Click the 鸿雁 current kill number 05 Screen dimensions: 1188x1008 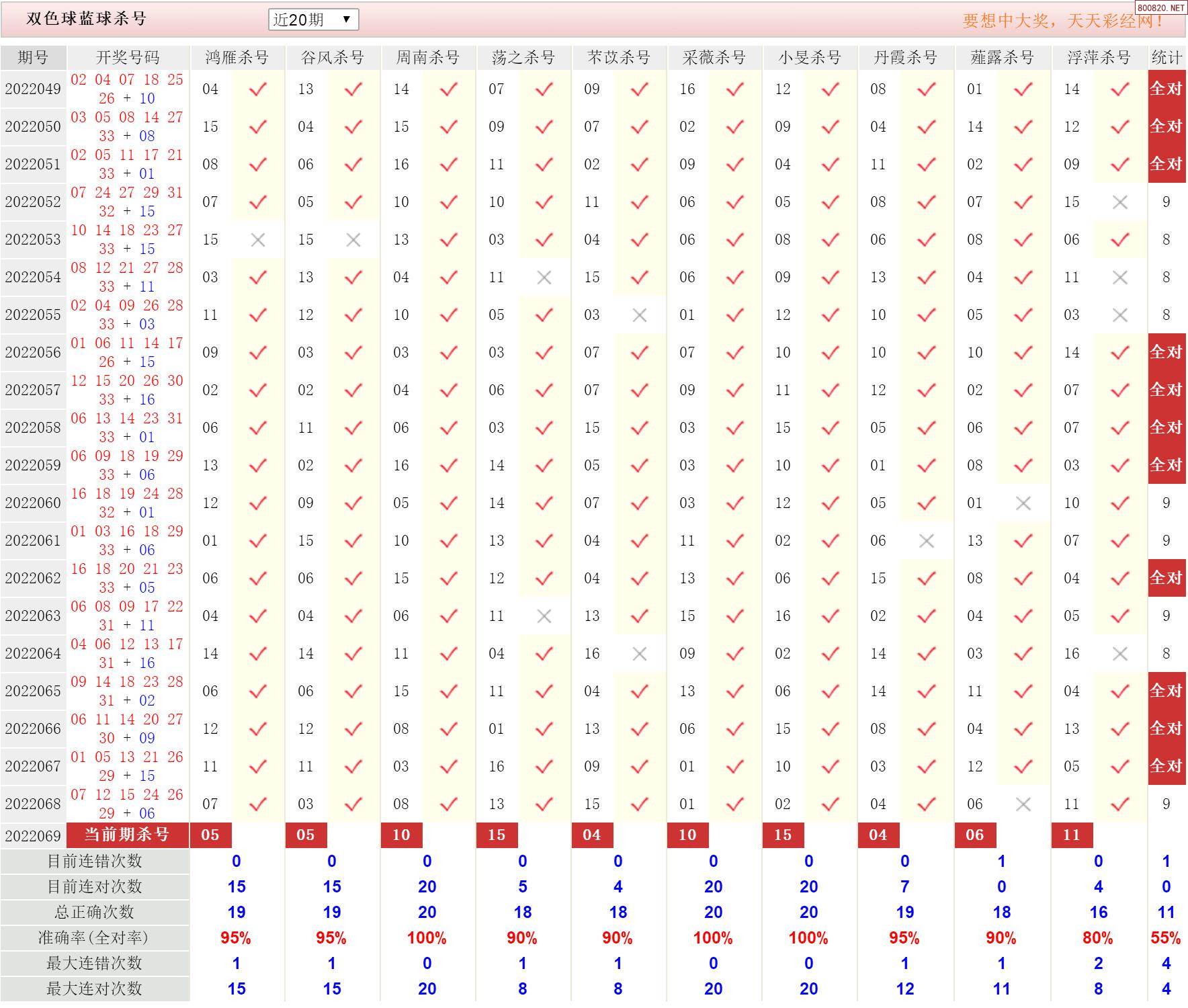(x=210, y=835)
